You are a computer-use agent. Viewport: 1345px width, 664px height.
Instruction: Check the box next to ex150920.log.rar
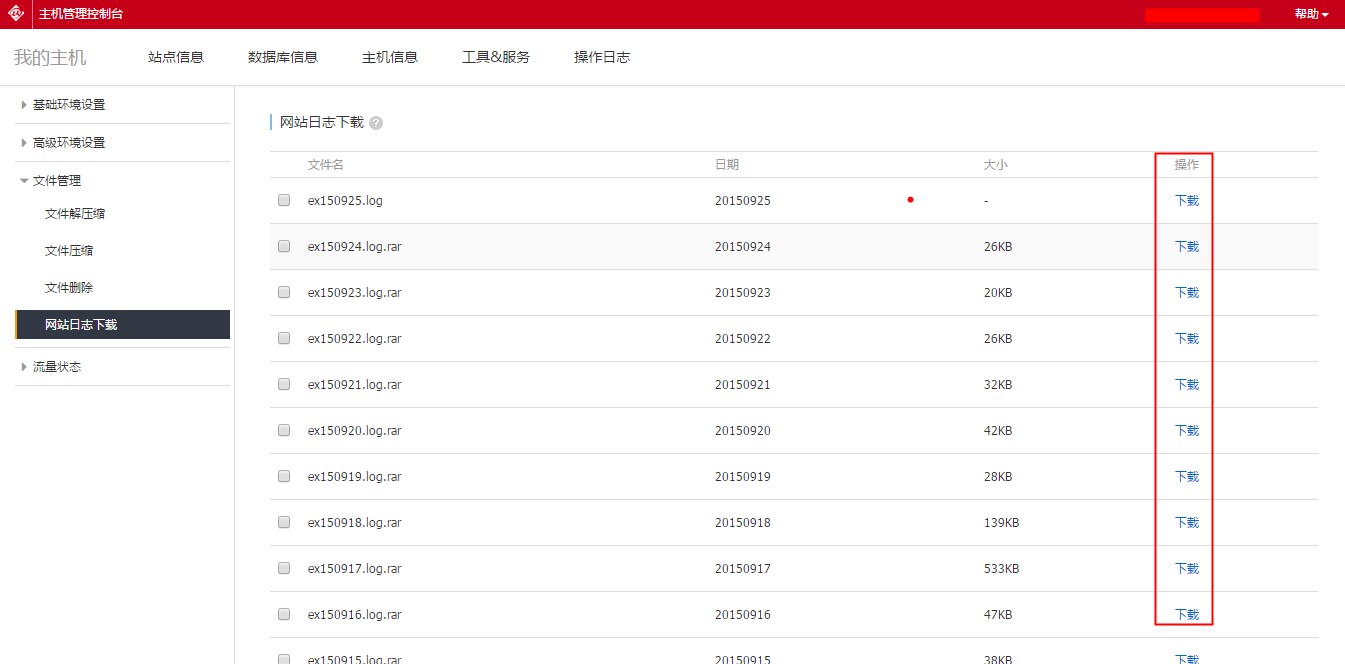click(284, 430)
